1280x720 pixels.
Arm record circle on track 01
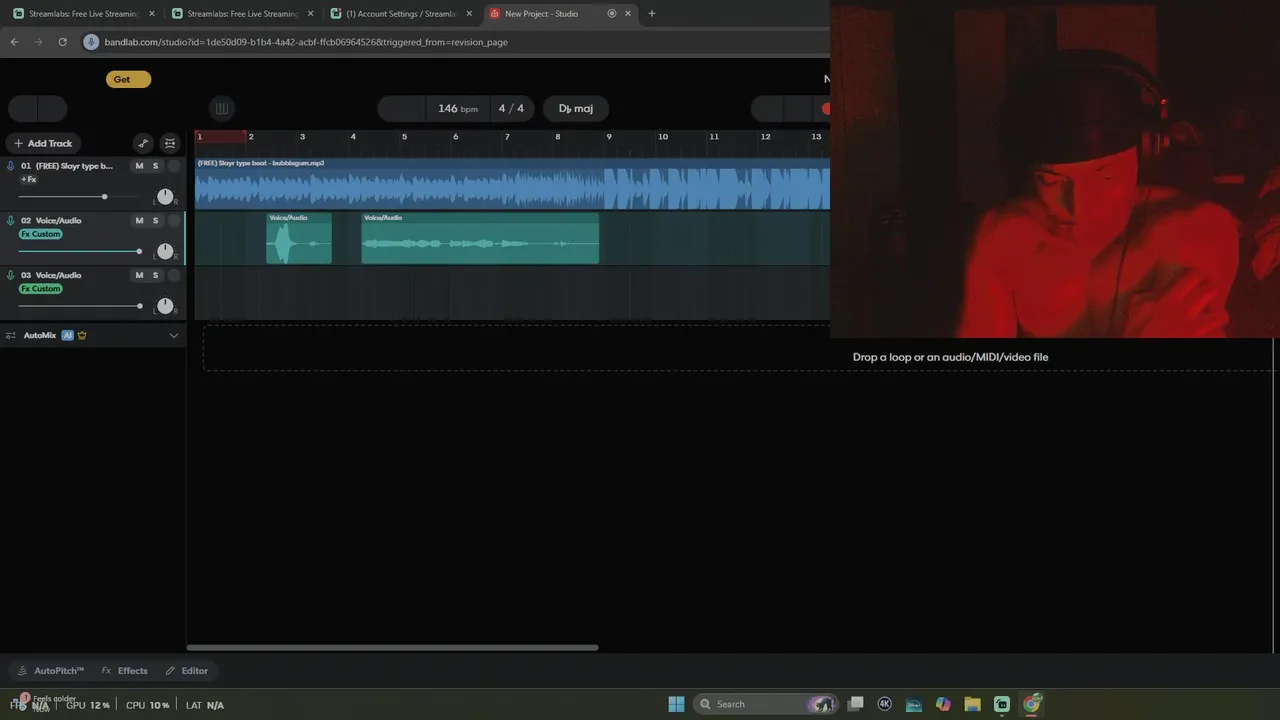(174, 166)
